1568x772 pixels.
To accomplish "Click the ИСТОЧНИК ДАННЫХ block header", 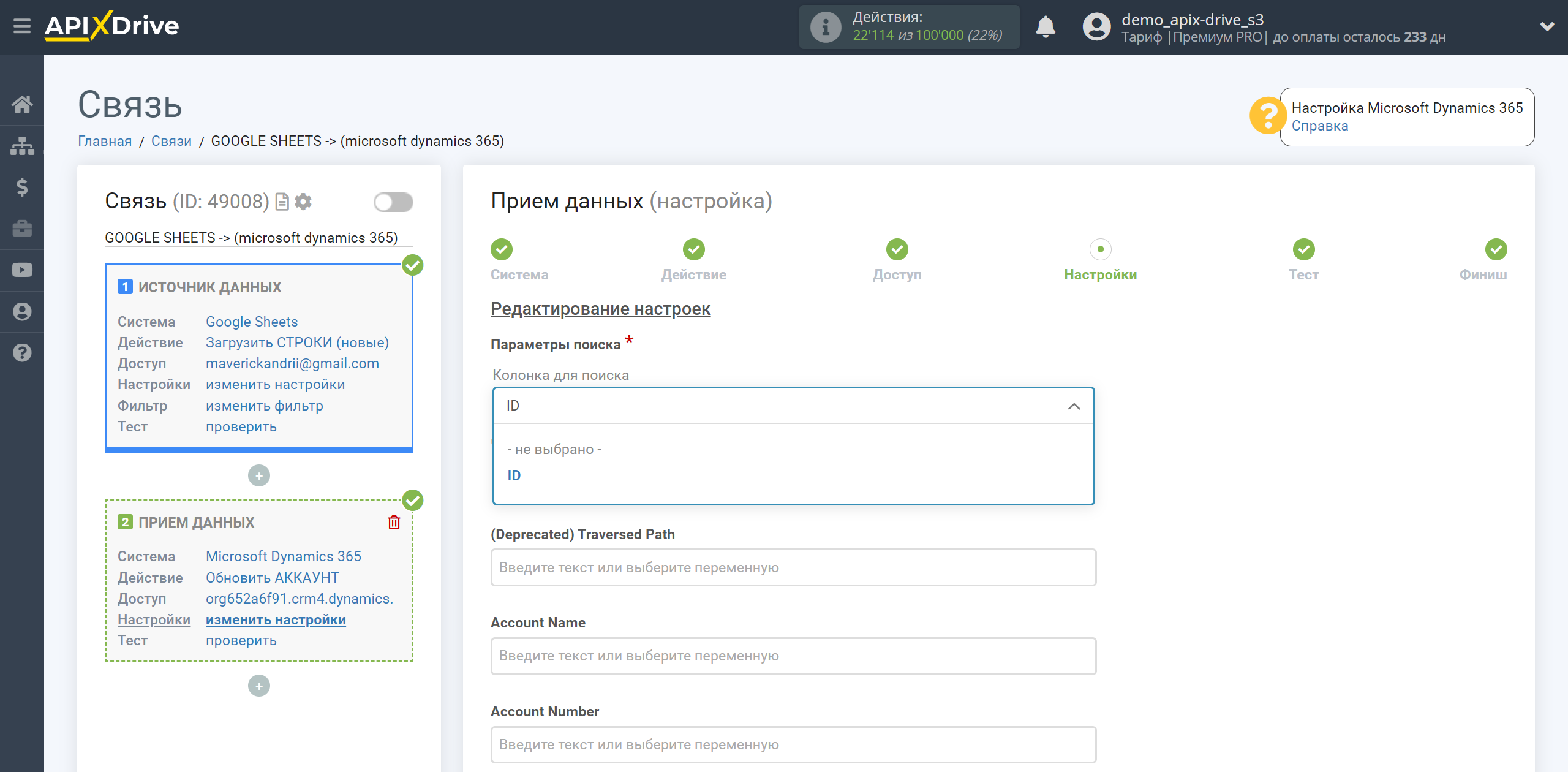I will [209, 287].
